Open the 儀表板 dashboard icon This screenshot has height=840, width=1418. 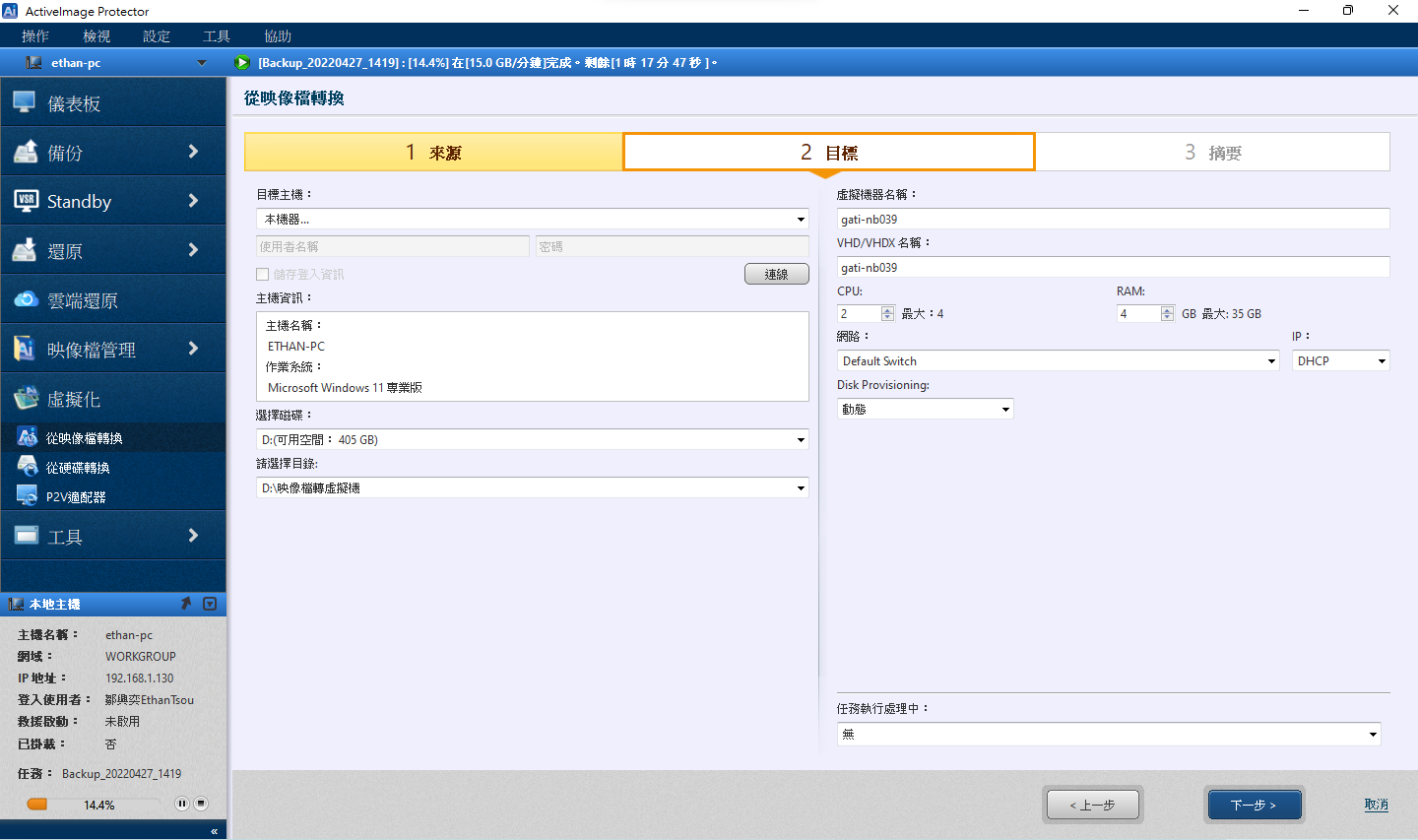coord(25,102)
